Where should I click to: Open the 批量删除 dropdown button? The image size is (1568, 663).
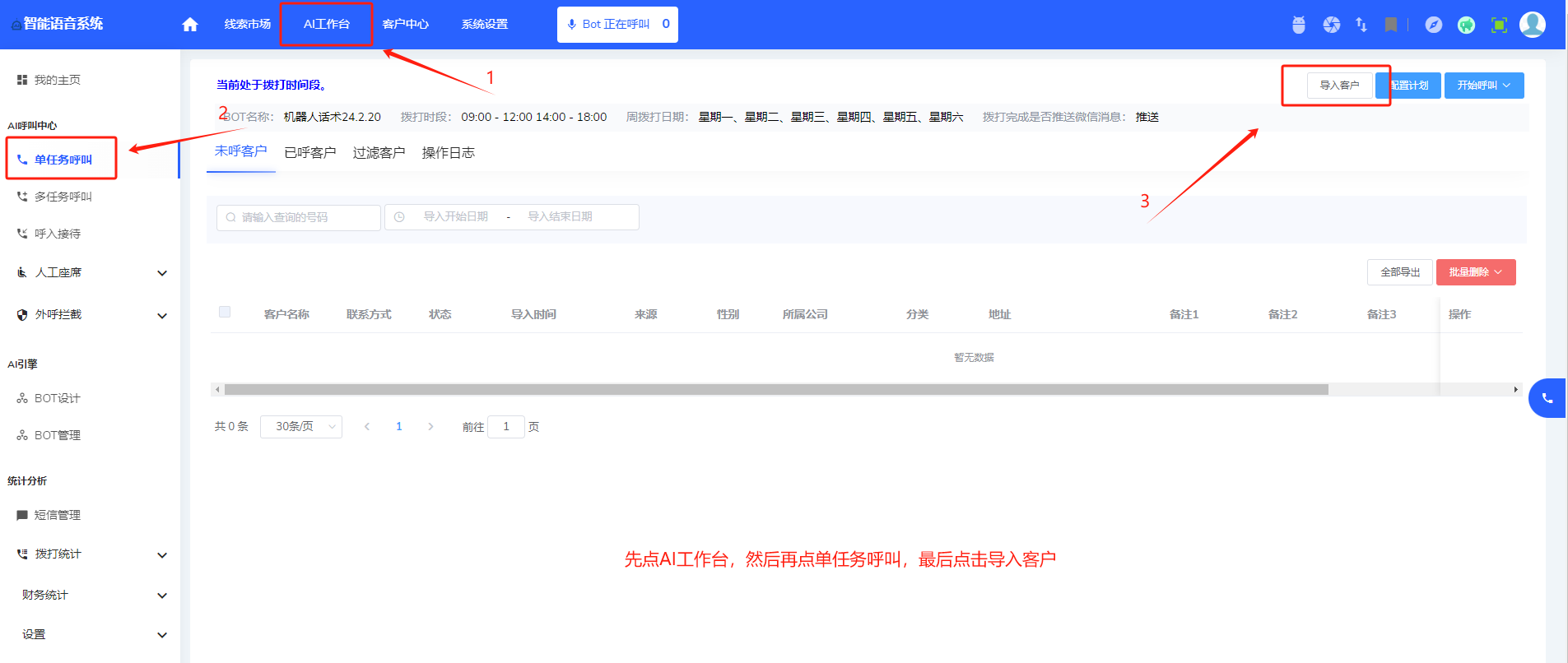(1476, 272)
